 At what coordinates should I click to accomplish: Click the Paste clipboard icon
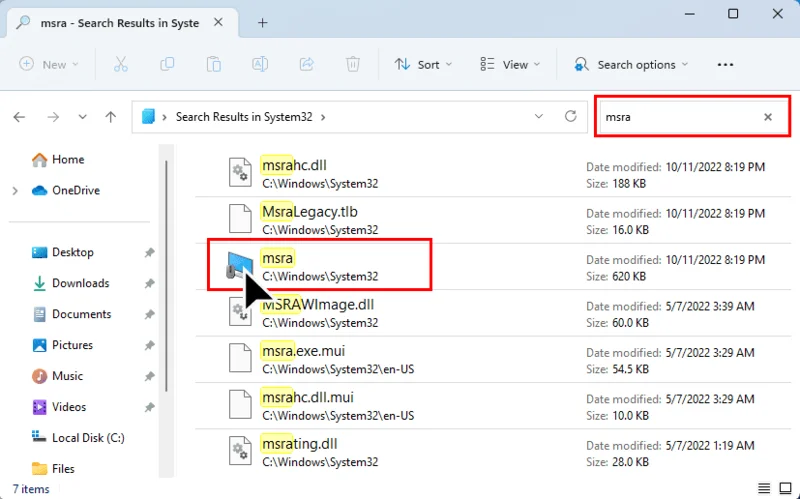tap(213, 64)
